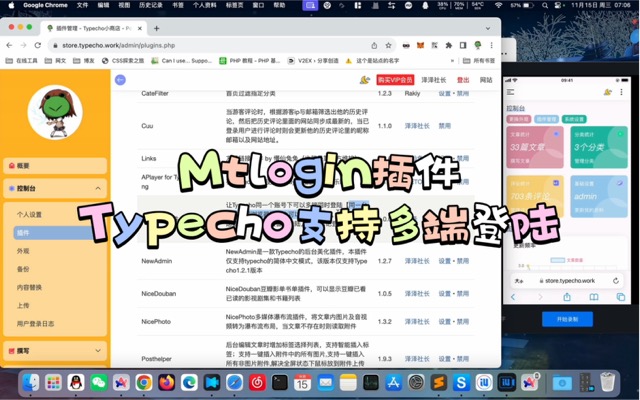Open Finder in the Dock
This screenshot has width=640, height=400.
(x=31, y=382)
